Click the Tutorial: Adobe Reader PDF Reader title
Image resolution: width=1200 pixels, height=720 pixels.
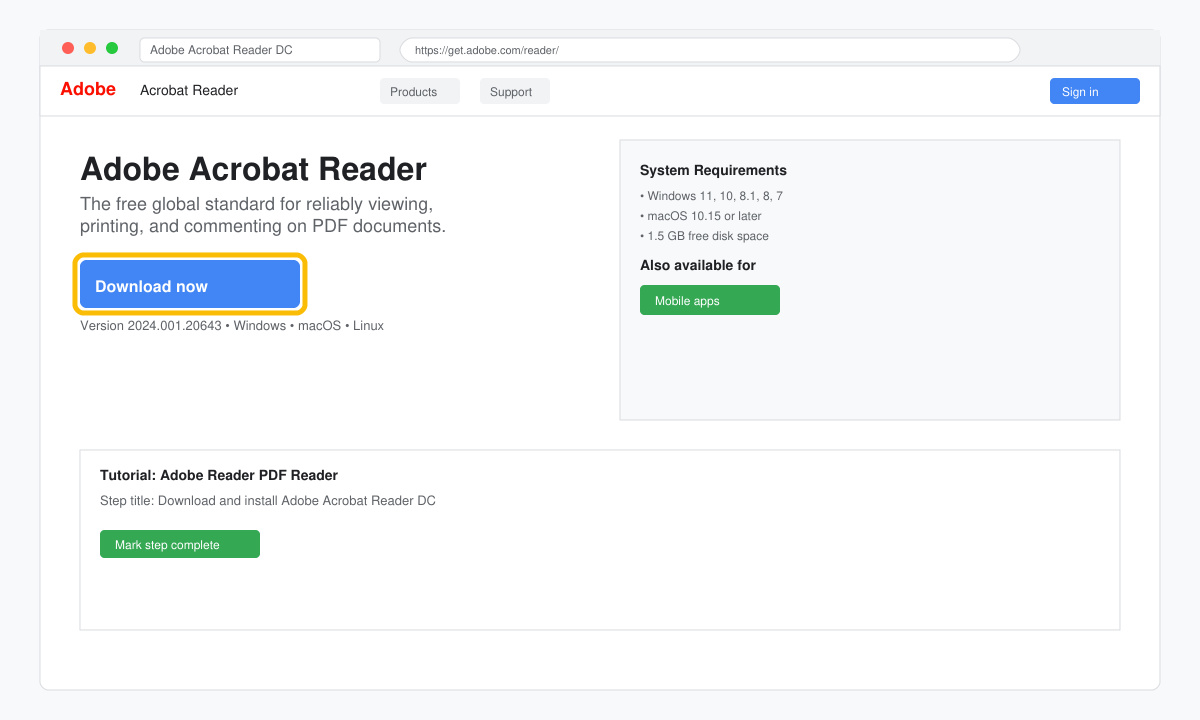point(219,475)
